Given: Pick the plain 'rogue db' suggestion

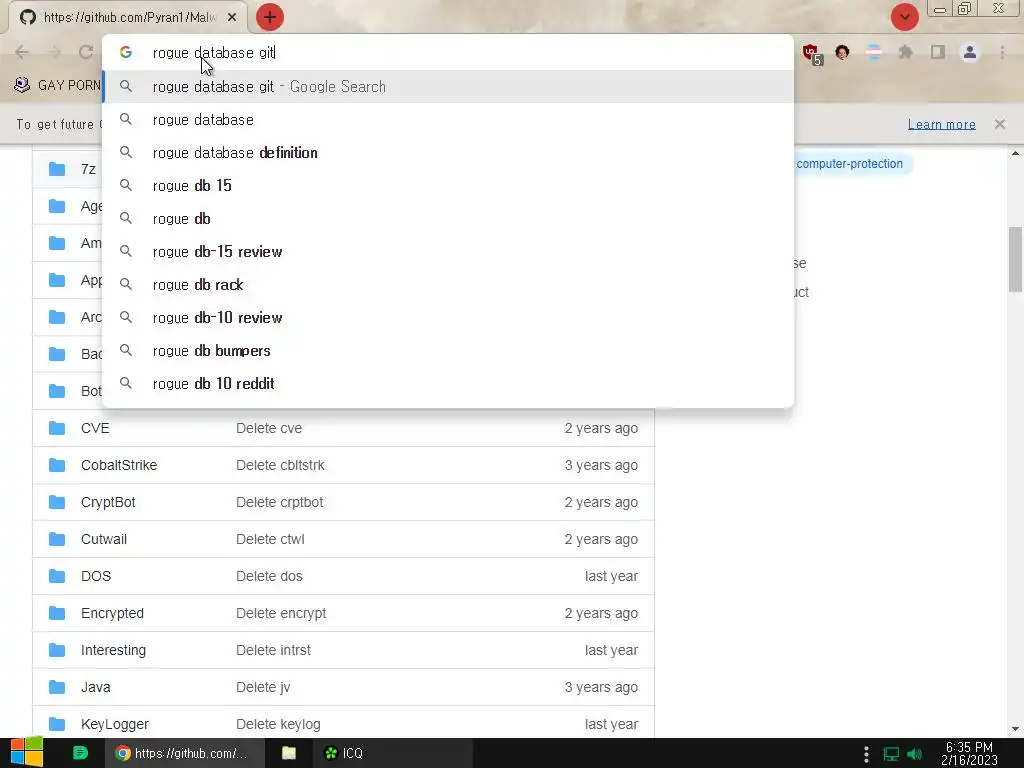Looking at the screenshot, I should click(x=448, y=219).
